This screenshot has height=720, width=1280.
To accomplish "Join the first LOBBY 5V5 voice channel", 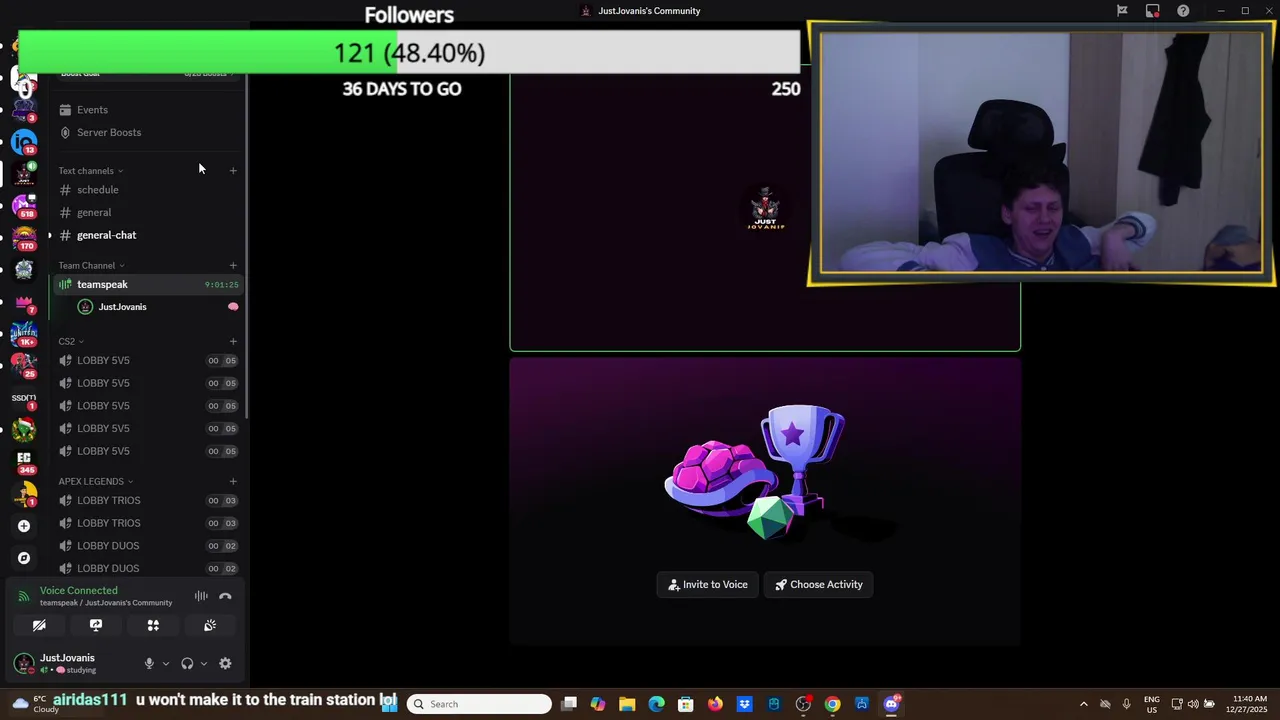I will (147, 360).
